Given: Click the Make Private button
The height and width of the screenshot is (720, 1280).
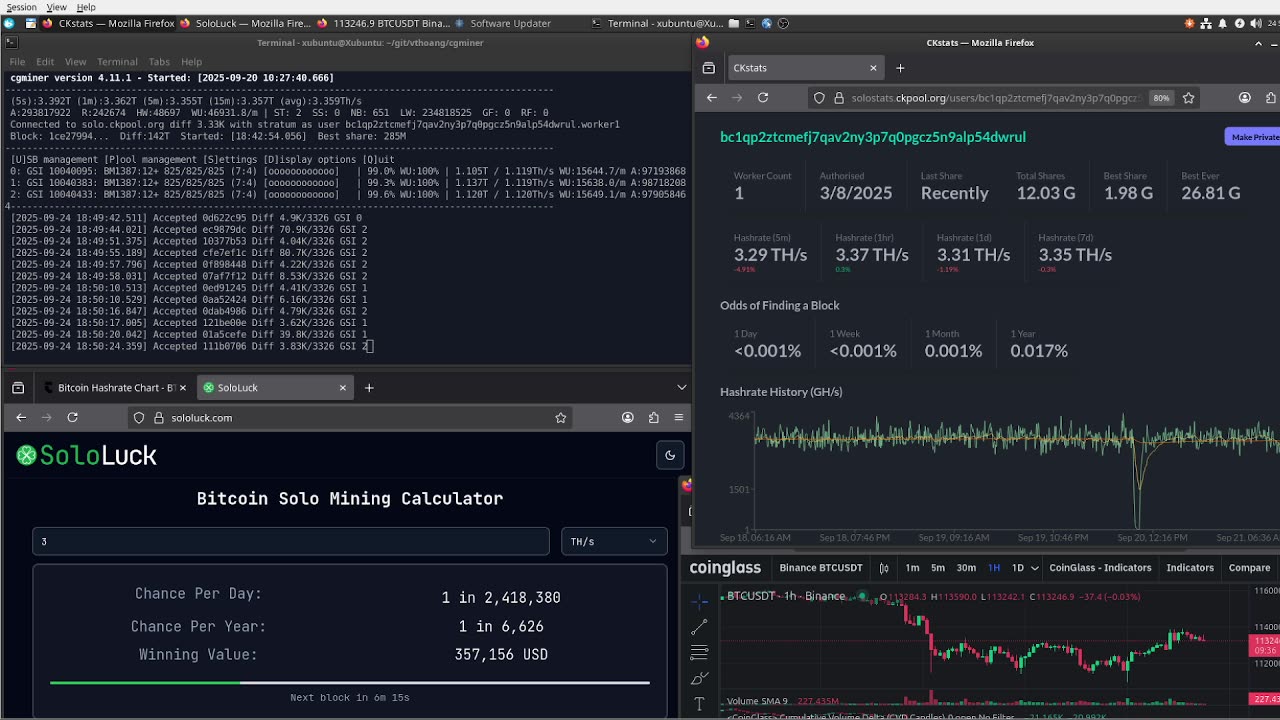Looking at the screenshot, I should [1253, 137].
